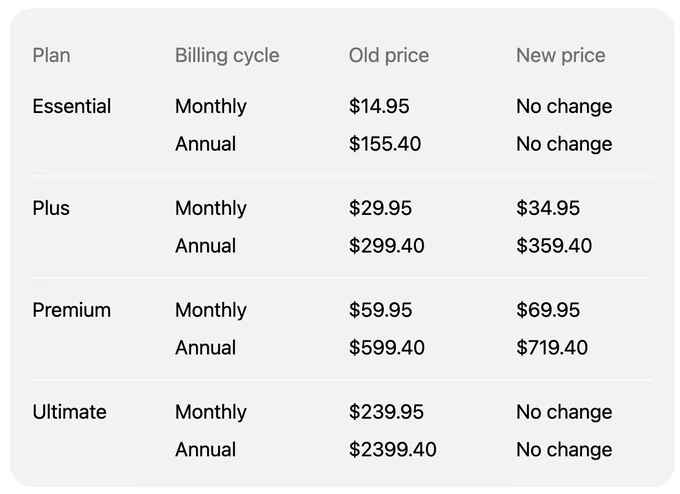Select the Premium plan label
Image resolution: width=680 pixels, height=494 pixels.
72,310
